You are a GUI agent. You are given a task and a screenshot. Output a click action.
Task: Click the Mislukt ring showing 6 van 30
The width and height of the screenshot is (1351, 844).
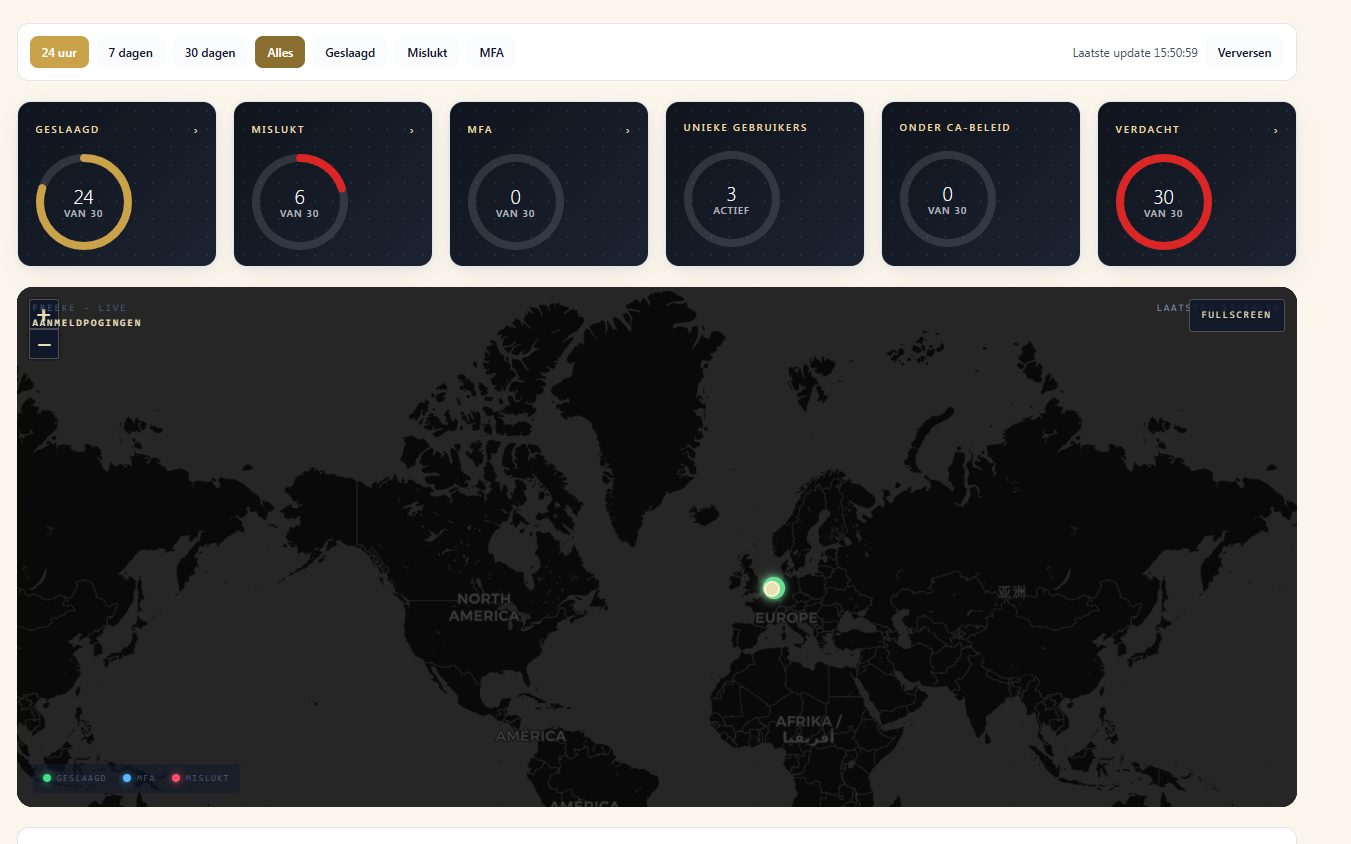(x=300, y=202)
